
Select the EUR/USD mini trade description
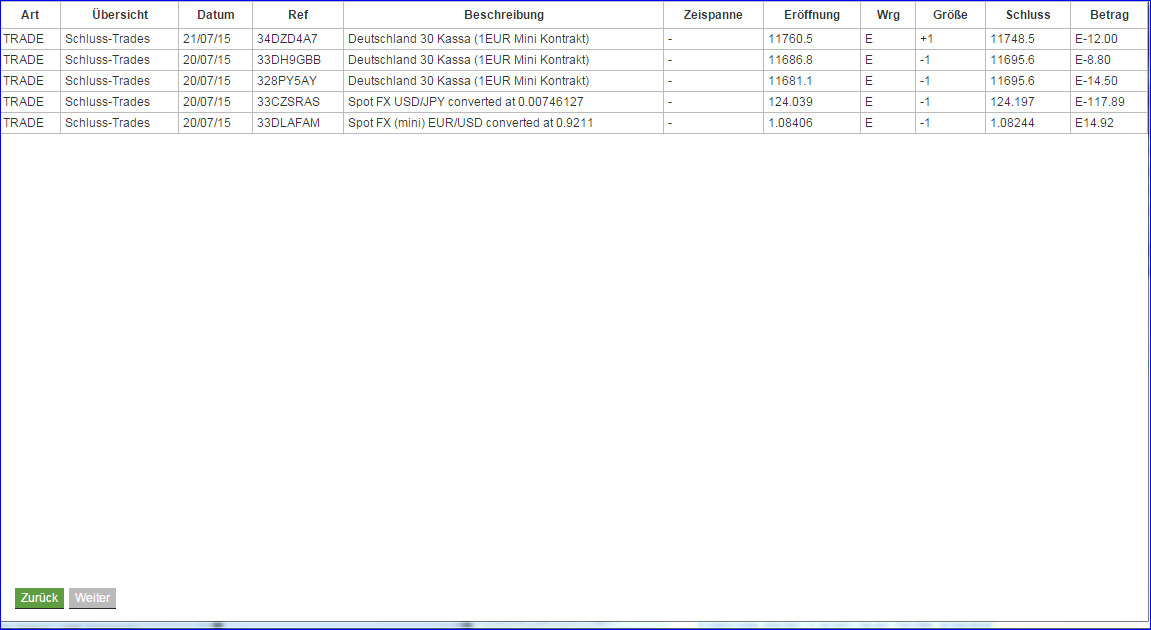click(x=468, y=122)
